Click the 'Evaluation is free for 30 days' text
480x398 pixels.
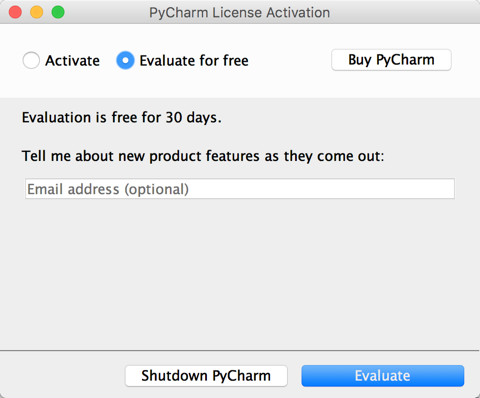point(122,118)
